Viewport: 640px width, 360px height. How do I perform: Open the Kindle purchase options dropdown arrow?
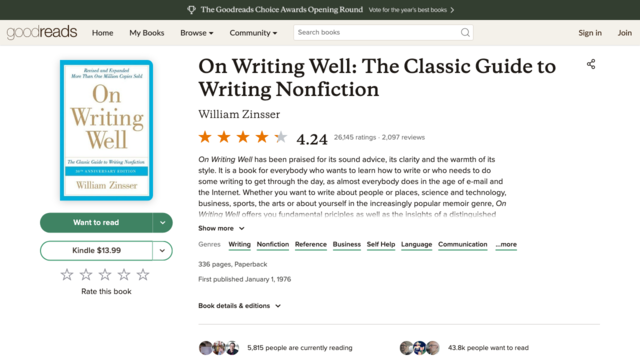[162, 251]
